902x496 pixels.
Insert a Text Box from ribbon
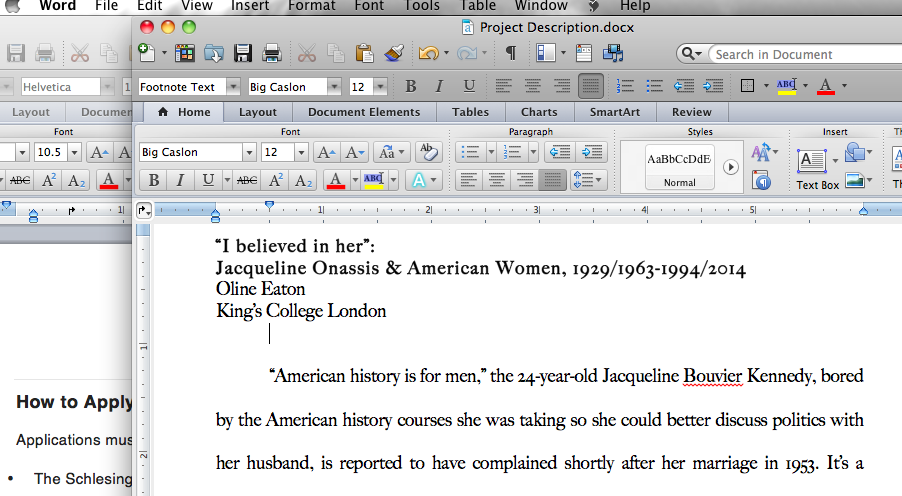[817, 169]
